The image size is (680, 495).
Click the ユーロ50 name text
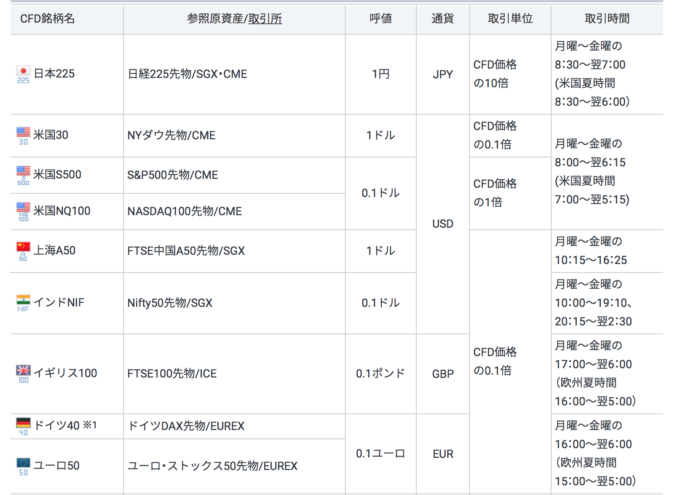point(56,465)
